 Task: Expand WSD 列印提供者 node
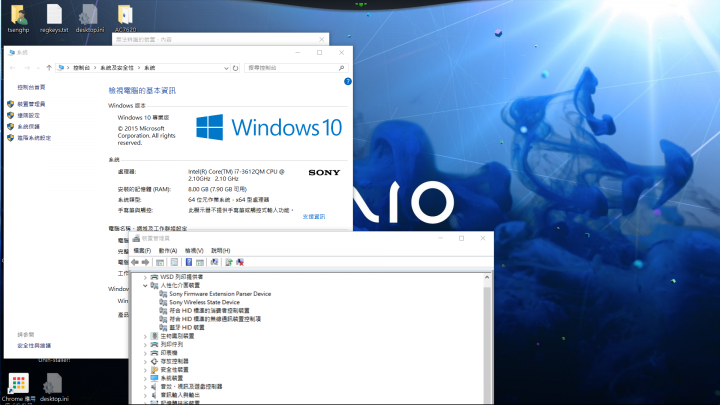(x=145, y=277)
